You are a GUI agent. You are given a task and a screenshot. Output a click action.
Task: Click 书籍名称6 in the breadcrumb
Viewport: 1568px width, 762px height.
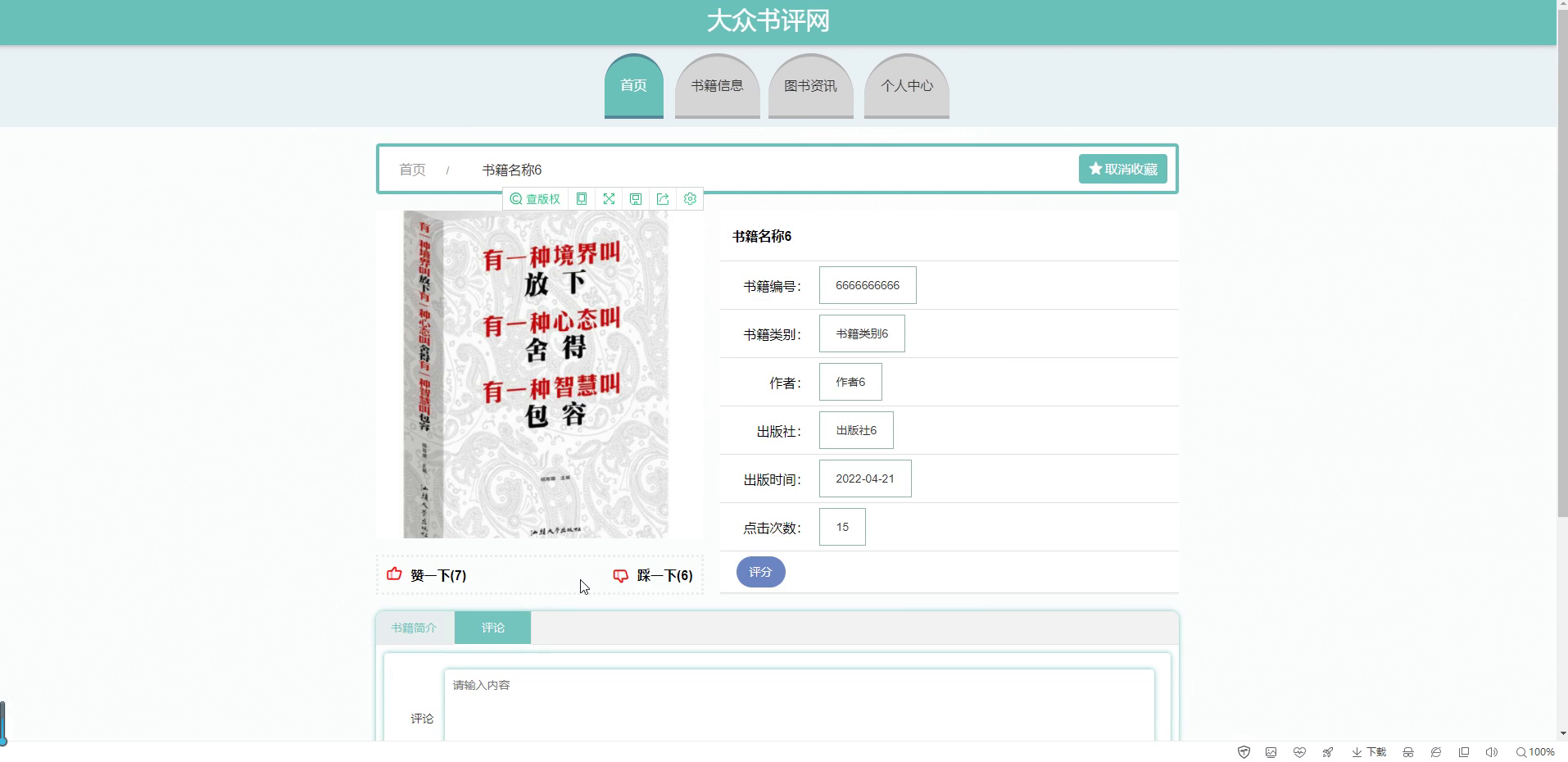(511, 170)
